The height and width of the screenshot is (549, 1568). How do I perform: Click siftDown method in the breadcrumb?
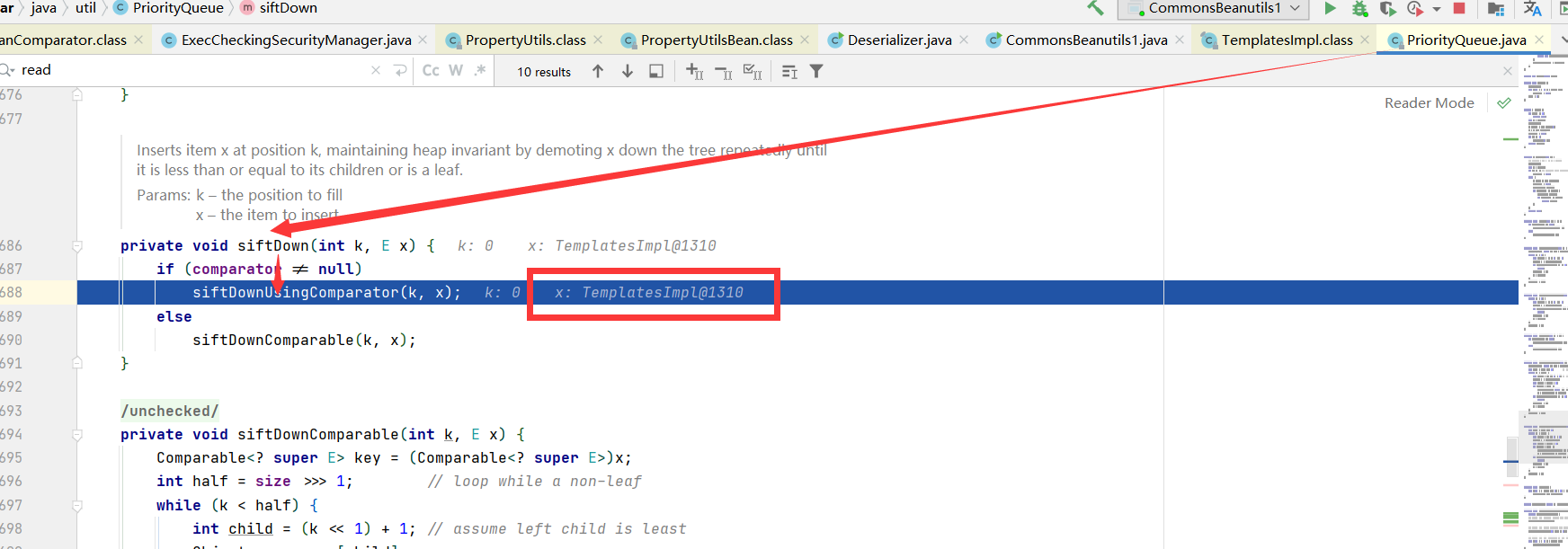[x=288, y=8]
